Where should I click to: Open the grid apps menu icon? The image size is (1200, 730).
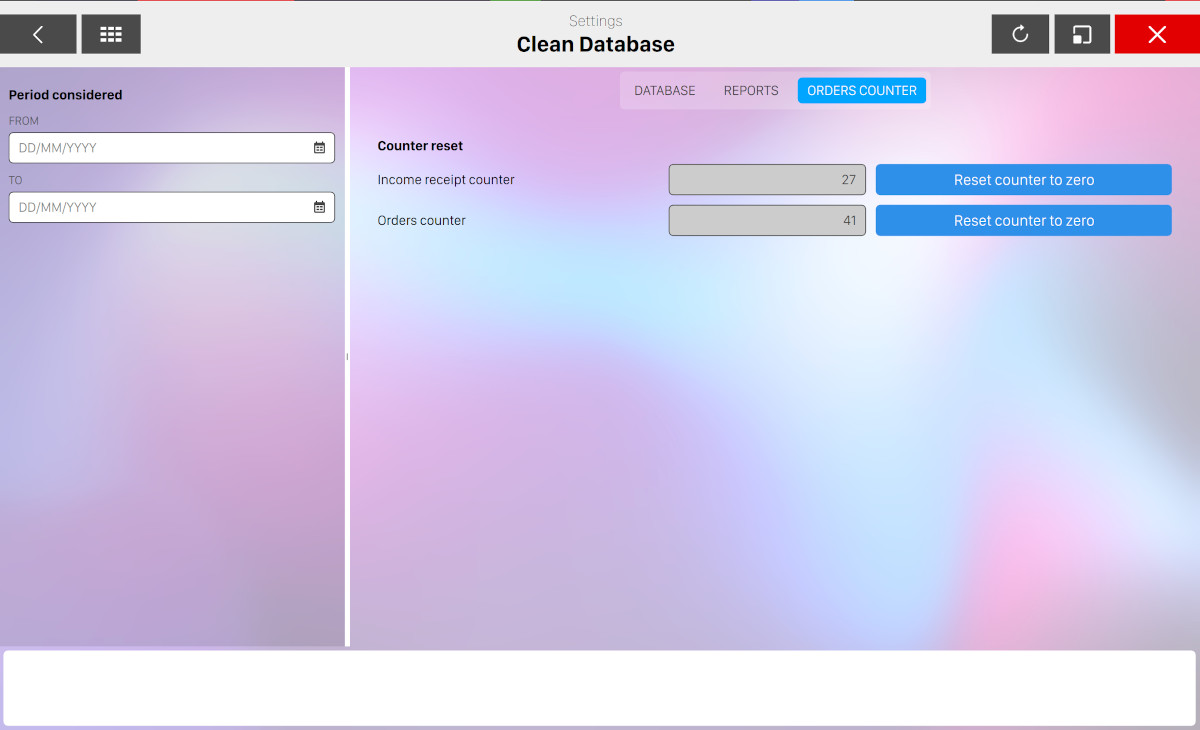click(111, 34)
